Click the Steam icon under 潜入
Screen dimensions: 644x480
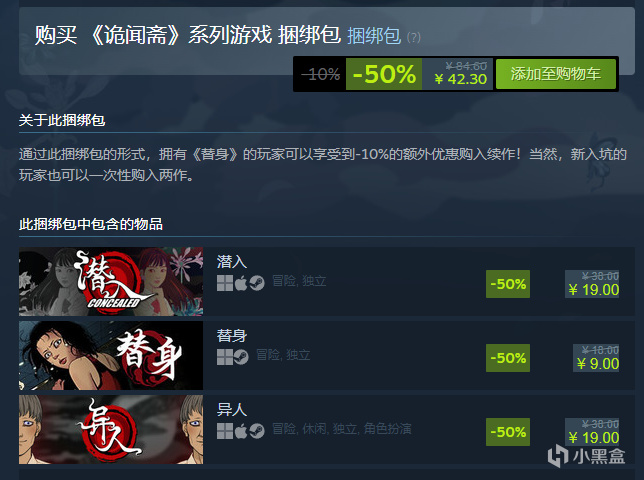257,283
